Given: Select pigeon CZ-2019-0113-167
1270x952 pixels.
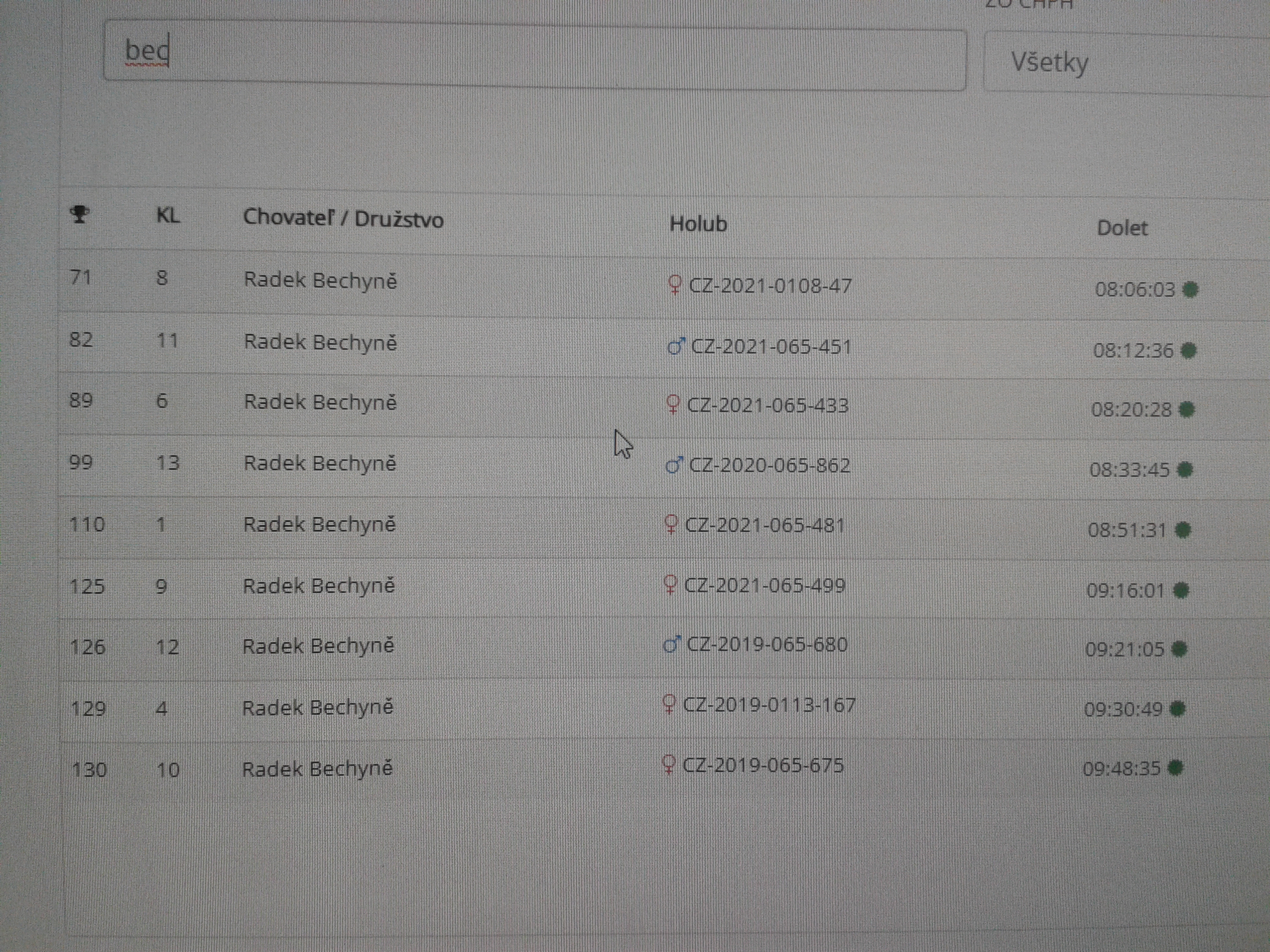Looking at the screenshot, I should [769, 705].
